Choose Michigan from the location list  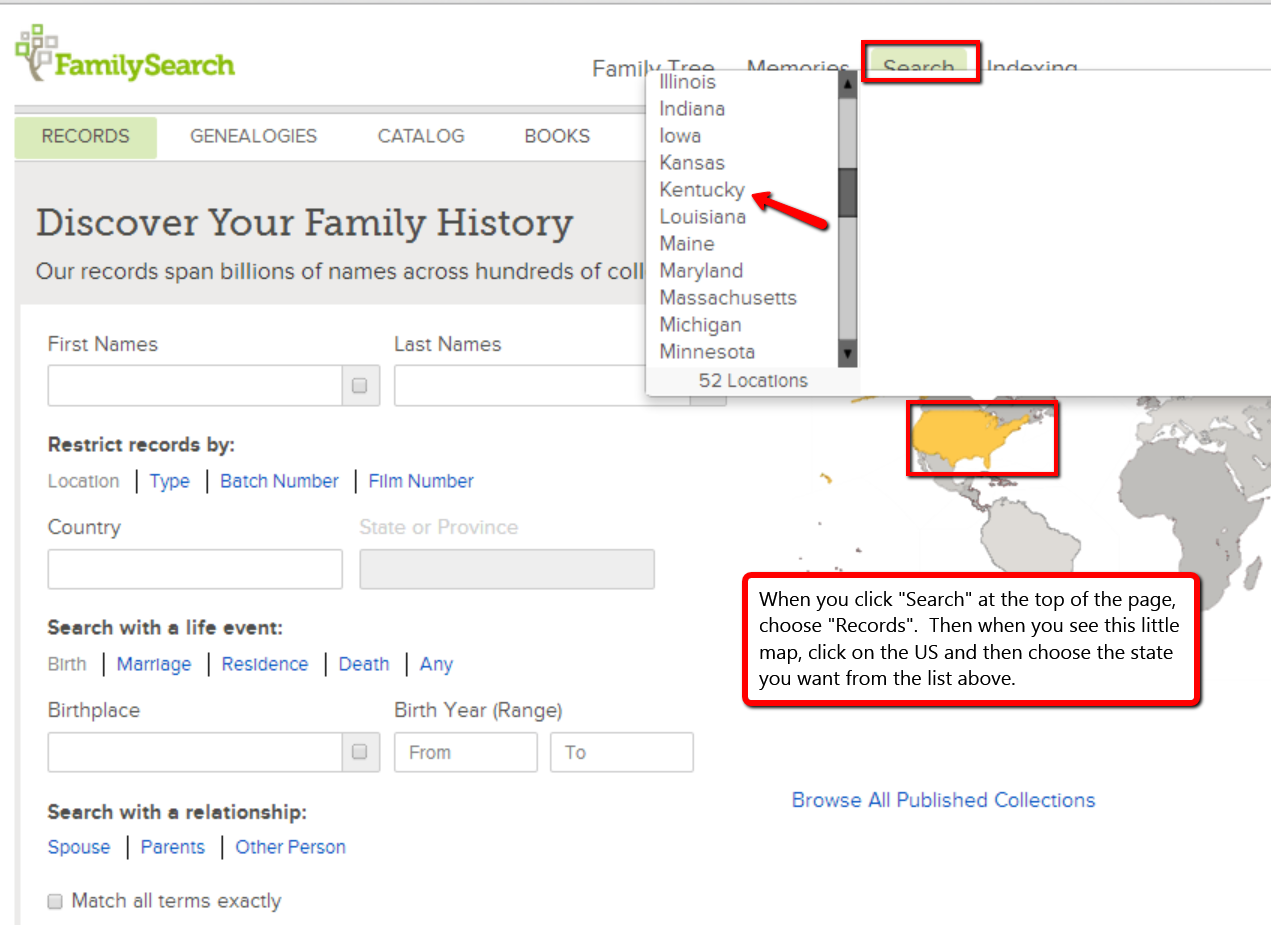700,325
